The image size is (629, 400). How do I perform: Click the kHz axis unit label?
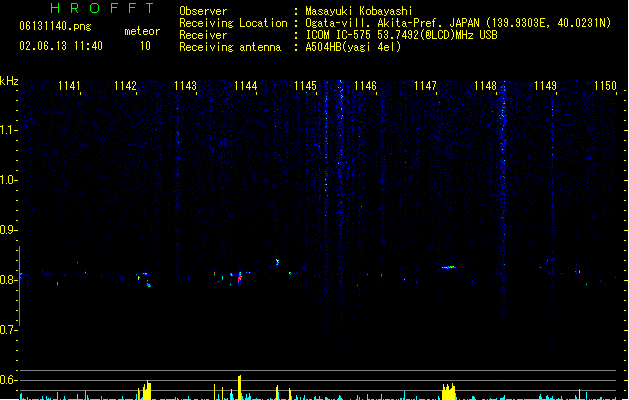[9, 81]
